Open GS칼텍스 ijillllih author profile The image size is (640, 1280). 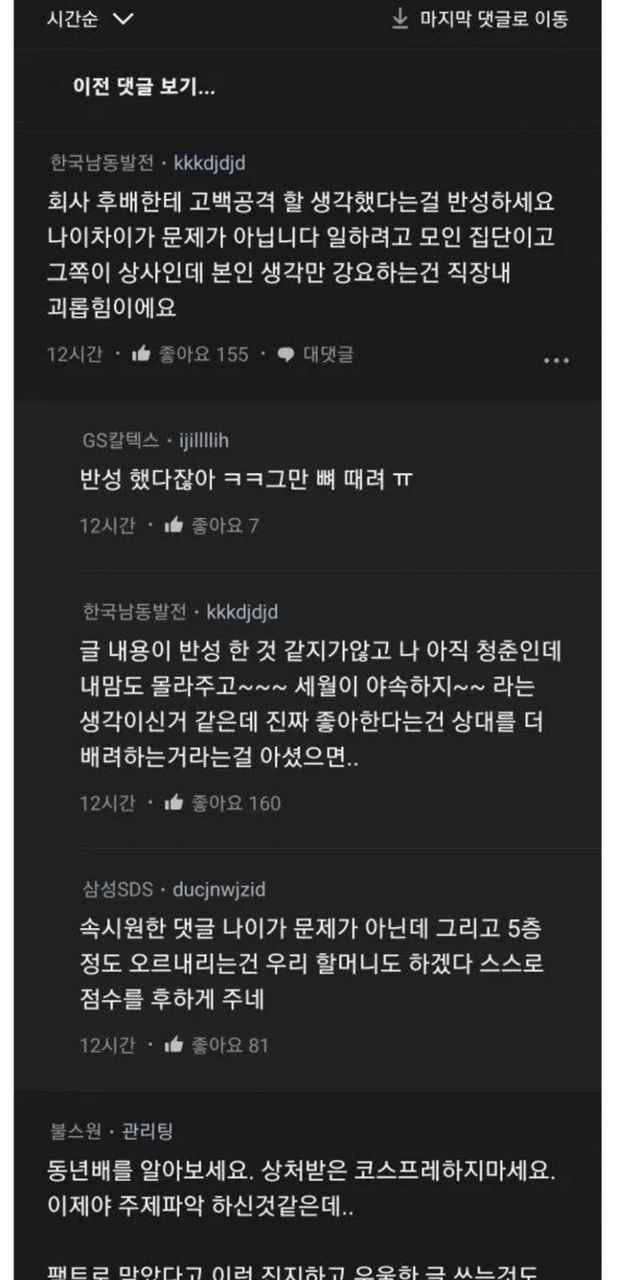click(161, 440)
